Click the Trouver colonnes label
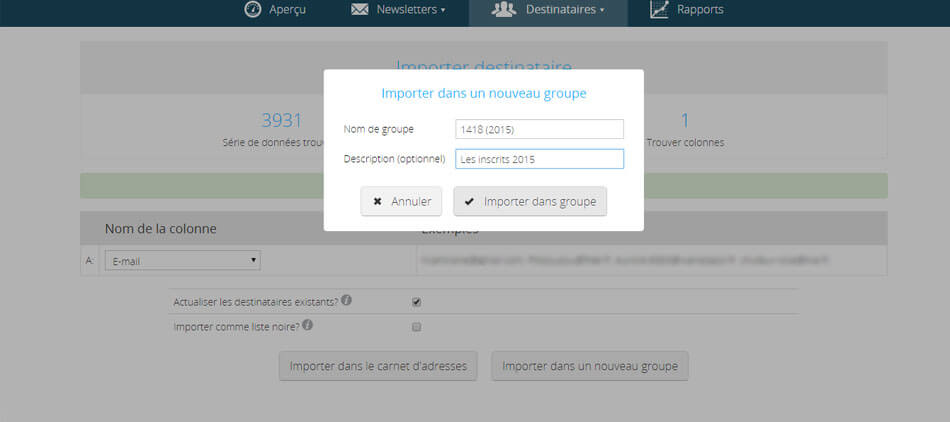This screenshot has height=422, width=950. (x=685, y=143)
